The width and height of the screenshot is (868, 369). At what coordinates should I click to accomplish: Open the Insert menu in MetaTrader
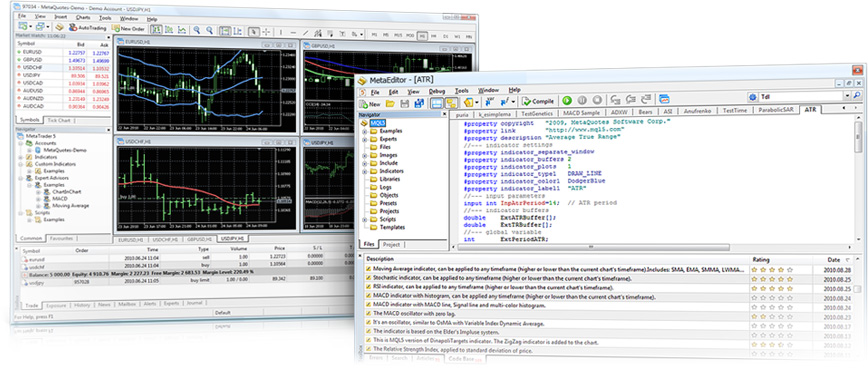(x=60, y=17)
